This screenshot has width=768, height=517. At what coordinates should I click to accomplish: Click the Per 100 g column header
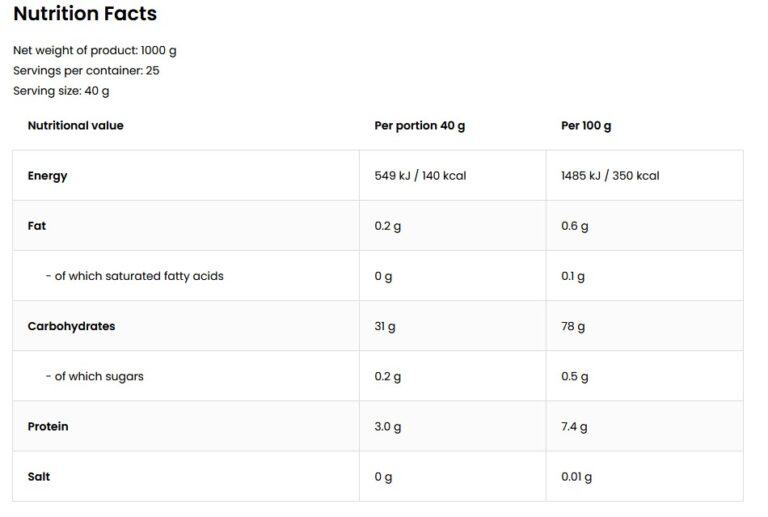click(x=586, y=126)
